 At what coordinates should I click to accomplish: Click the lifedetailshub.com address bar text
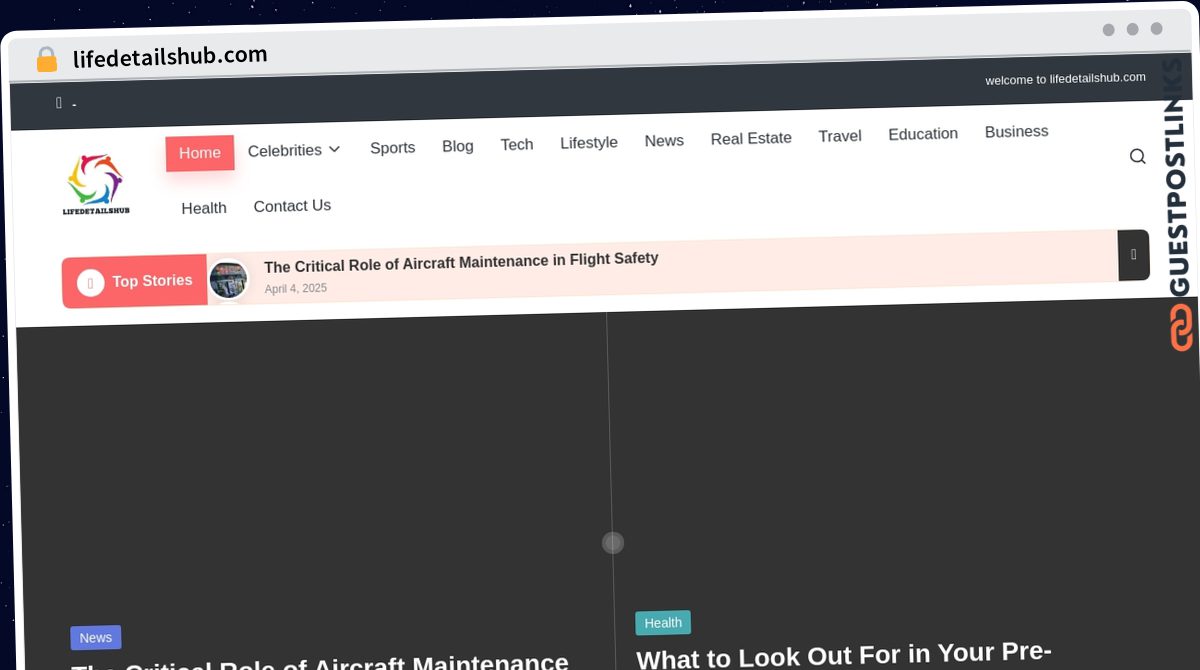coord(170,57)
